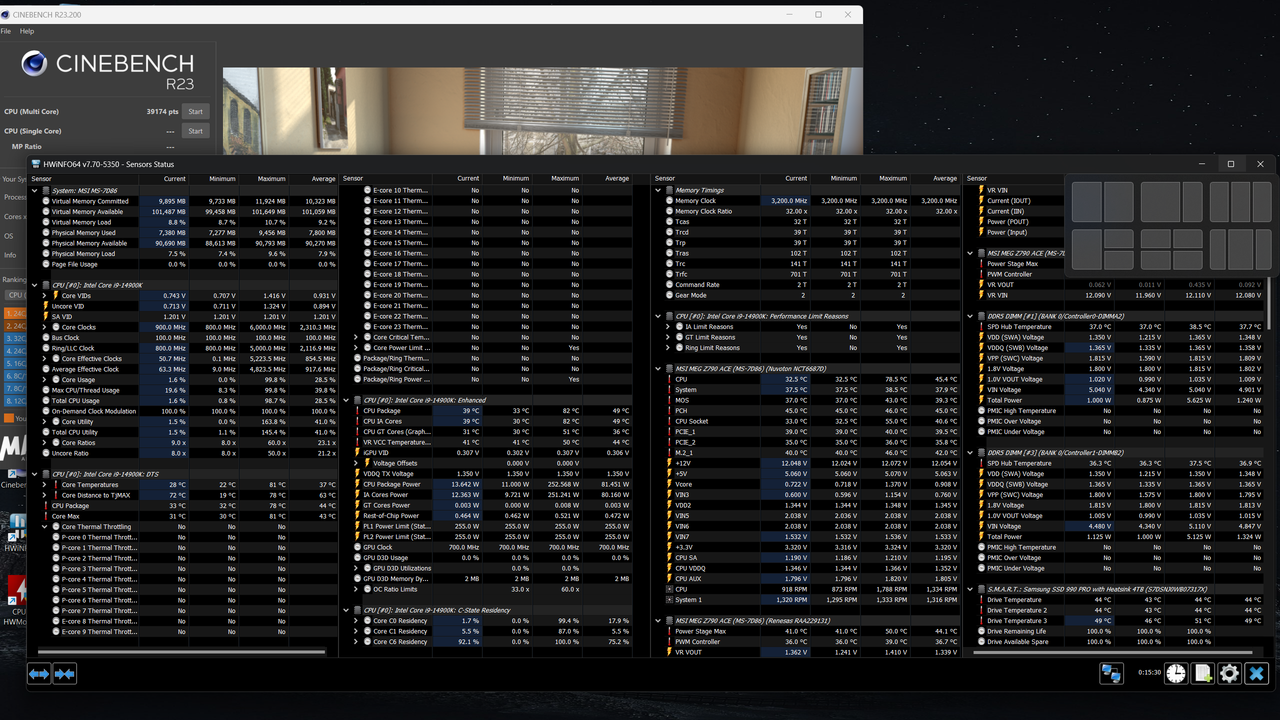Viewport: 1280px width, 720px height.
Task: Open the File menu in Cinebench
Action: (x=7, y=31)
